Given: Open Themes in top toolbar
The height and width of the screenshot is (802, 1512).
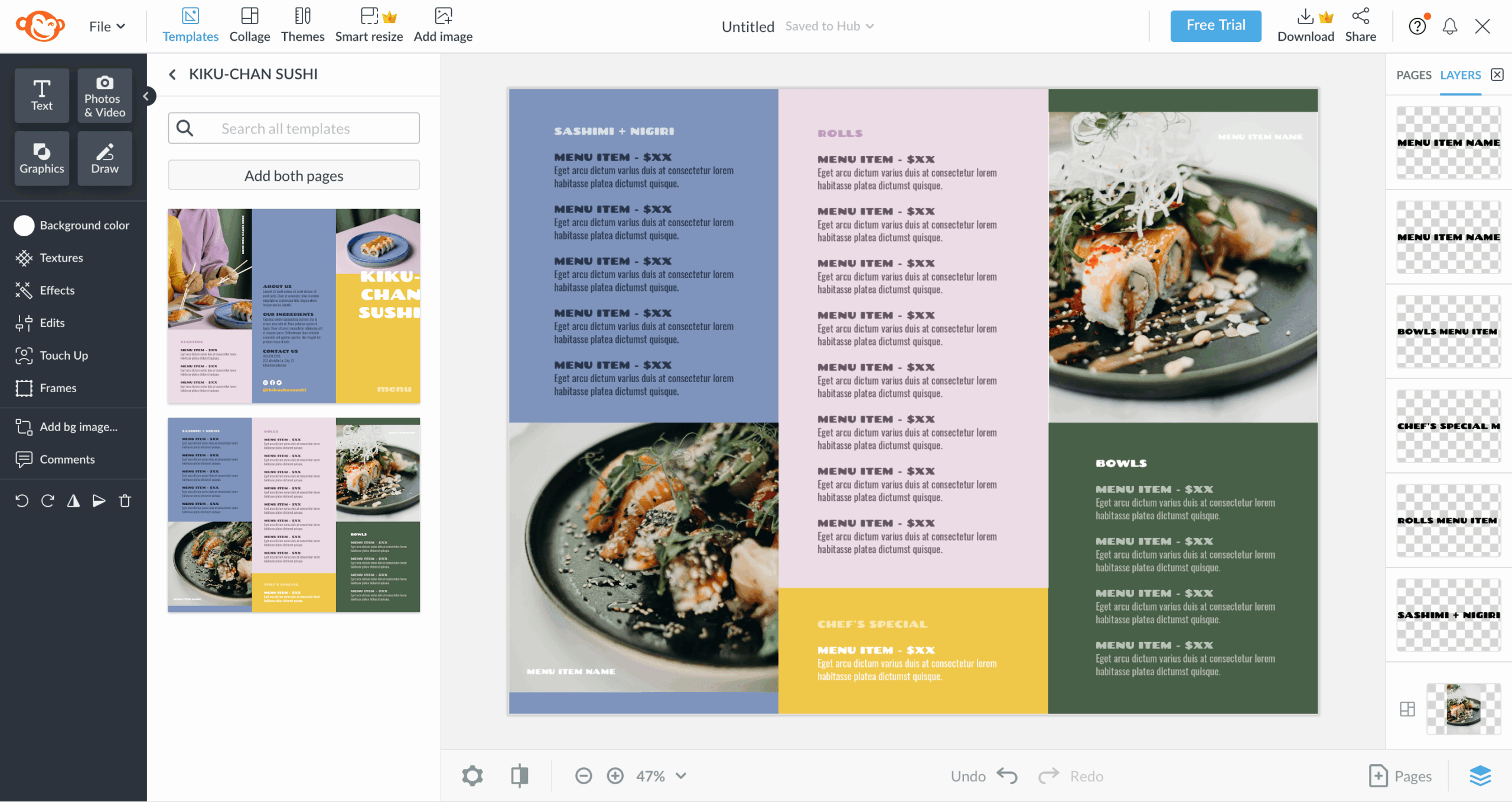Looking at the screenshot, I should click(302, 25).
